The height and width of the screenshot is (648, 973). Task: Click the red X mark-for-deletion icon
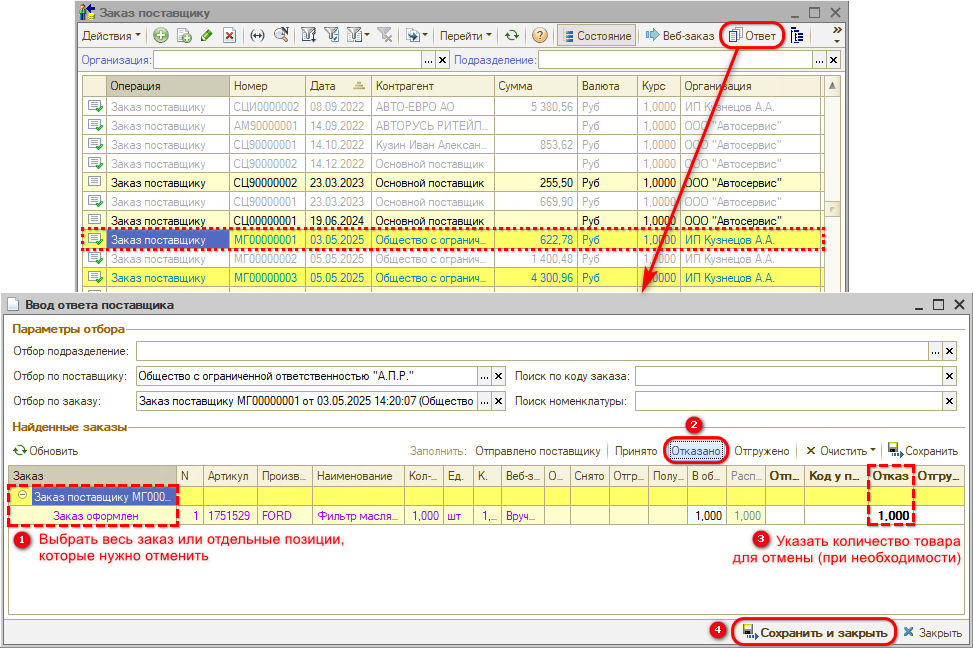pyautogui.click(x=229, y=35)
